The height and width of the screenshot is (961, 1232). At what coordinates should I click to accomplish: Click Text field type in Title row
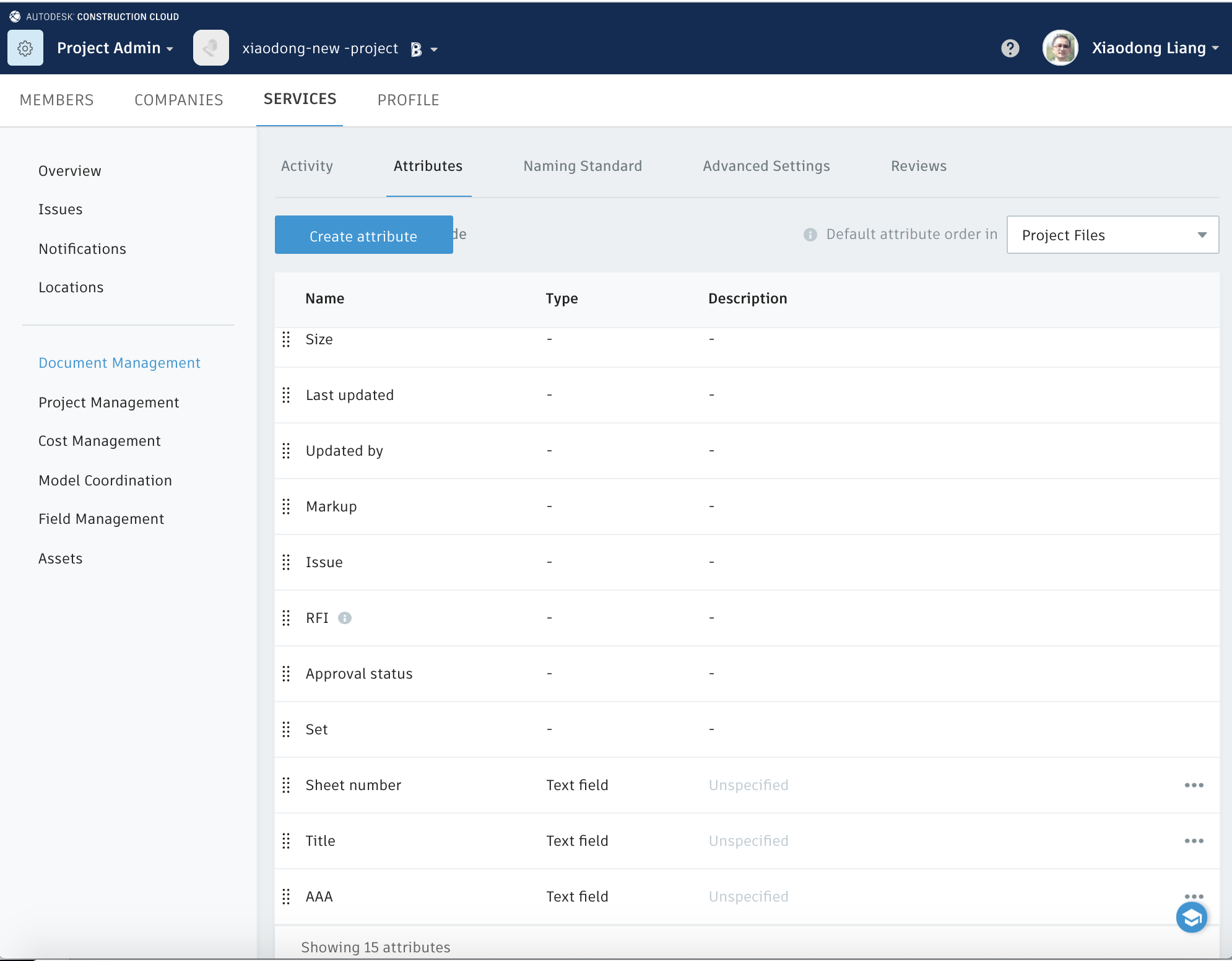(x=578, y=841)
